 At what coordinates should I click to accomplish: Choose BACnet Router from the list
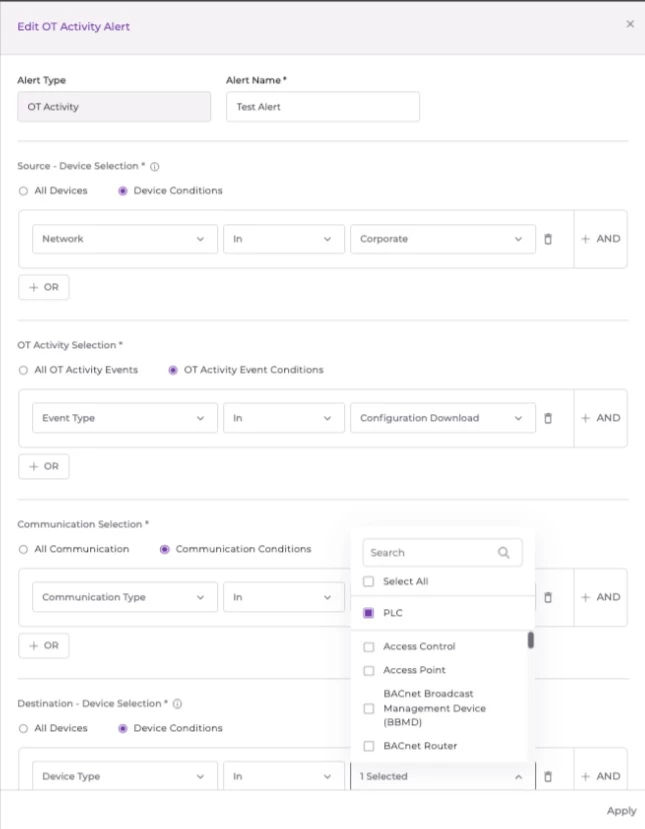[x=368, y=746]
